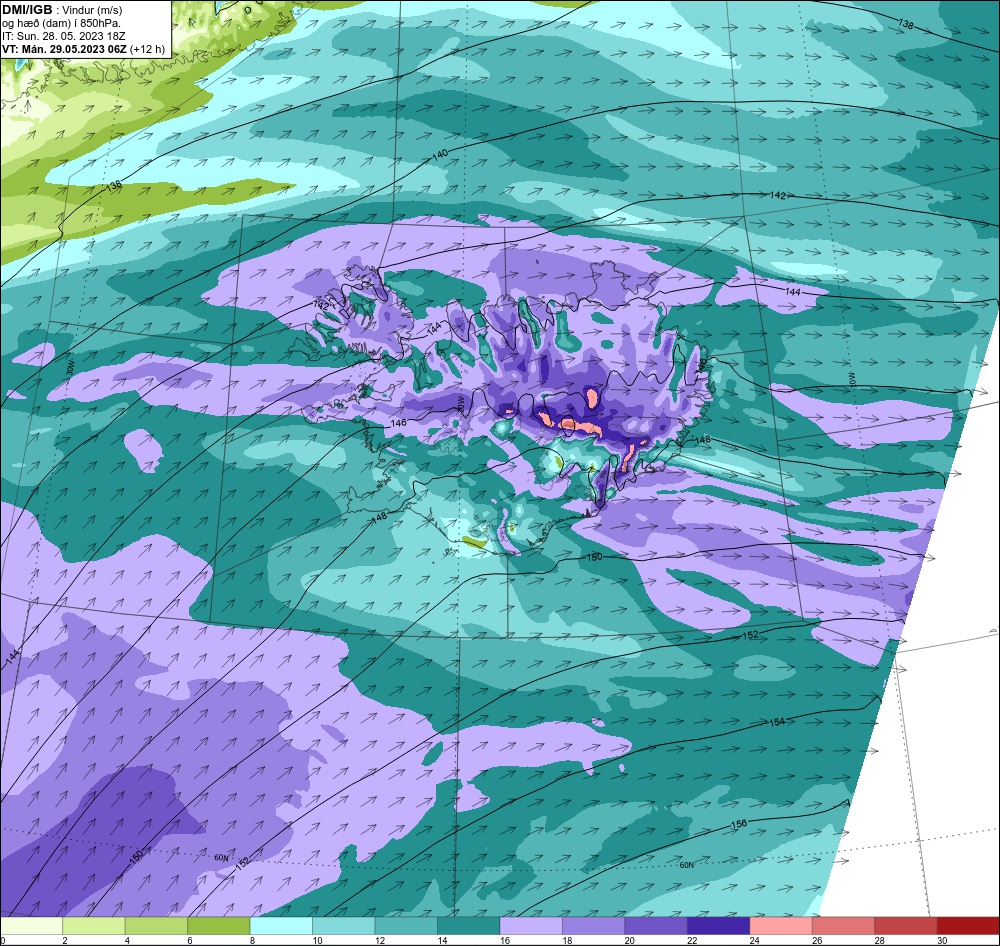The height and width of the screenshot is (946, 1000).
Task: Click the 'VT: Mán. 29.05.2023 06Z' valid time
Action: tap(64, 49)
